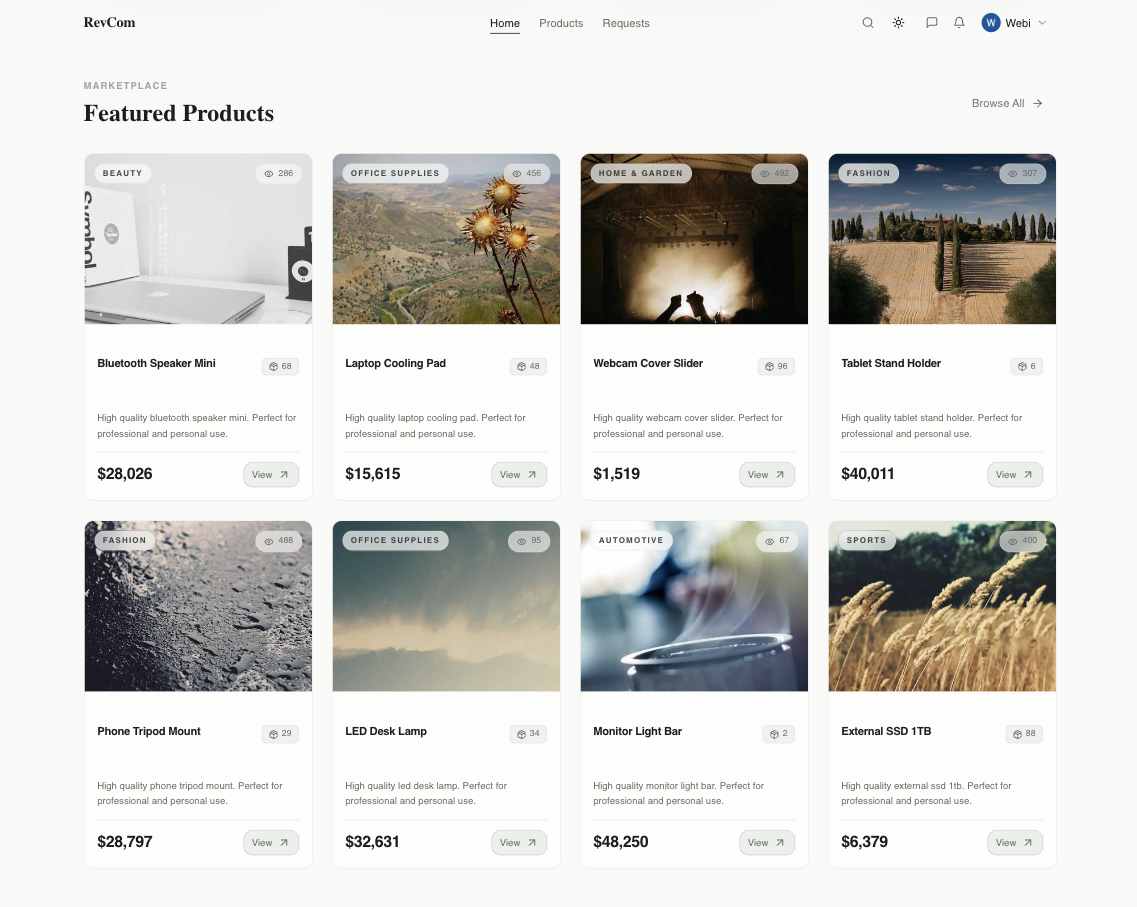This screenshot has width=1137, height=907.
Task: Select the Automotive category badge
Action: 631,540
